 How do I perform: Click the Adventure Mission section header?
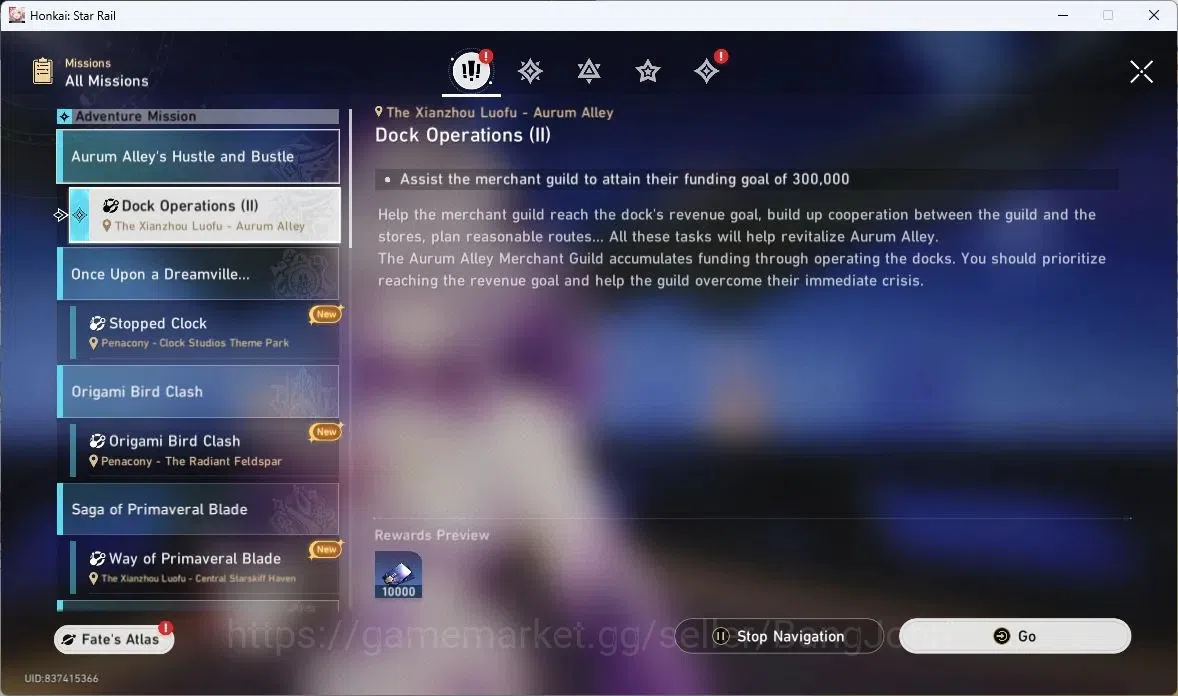pos(199,117)
